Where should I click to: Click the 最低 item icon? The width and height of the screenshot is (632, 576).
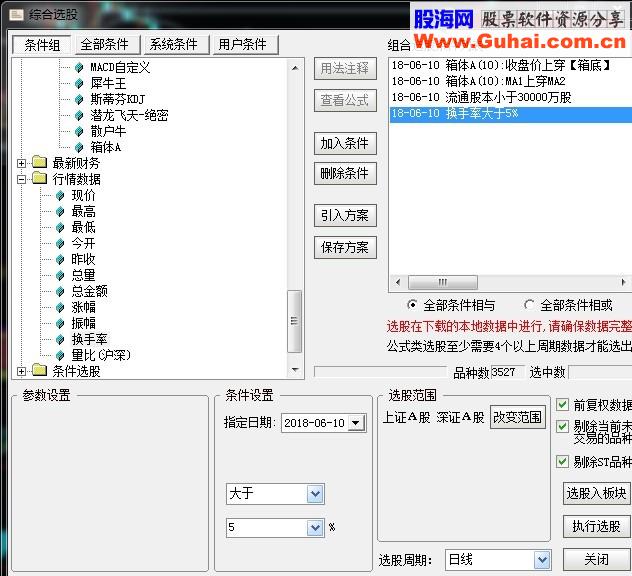coord(60,227)
